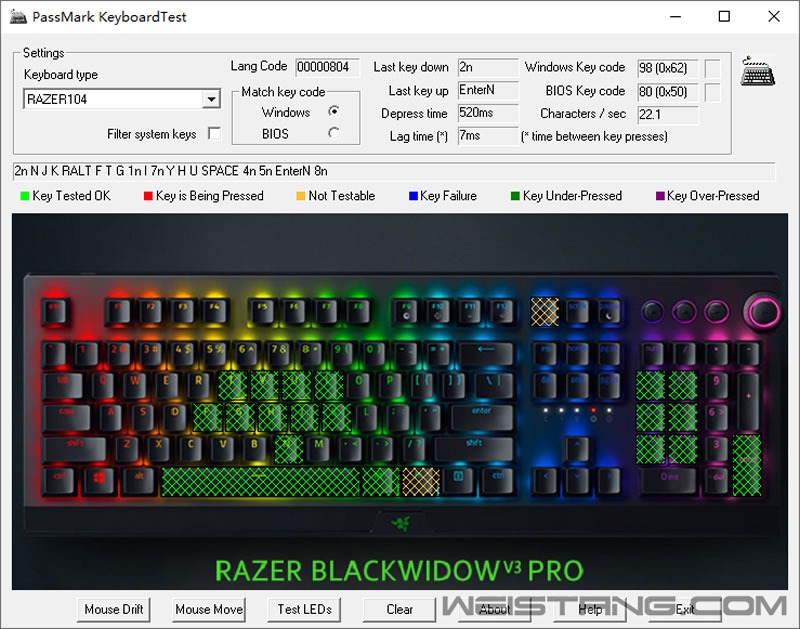This screenshot has height=629, width=800.
Task: Select the BIOS match key code option
Action: pyautogui.click(x=334, y=133)
